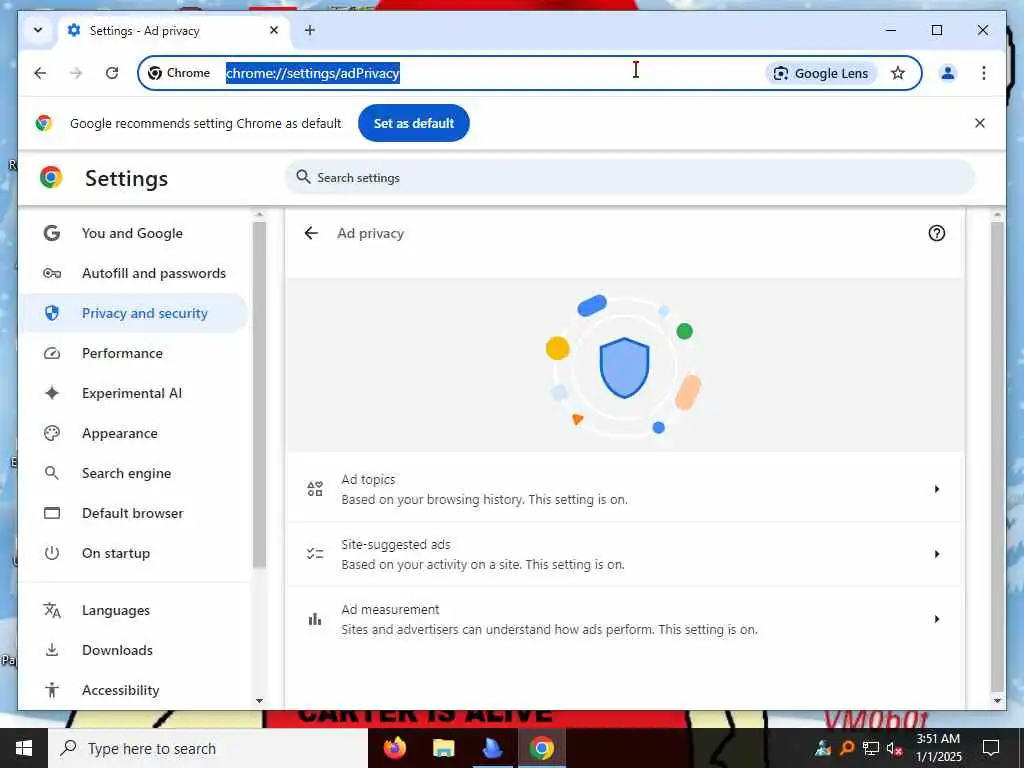The image size is (1024, 768).
Task: Click the key icon beside Autofill
Action: pos(52,273)
